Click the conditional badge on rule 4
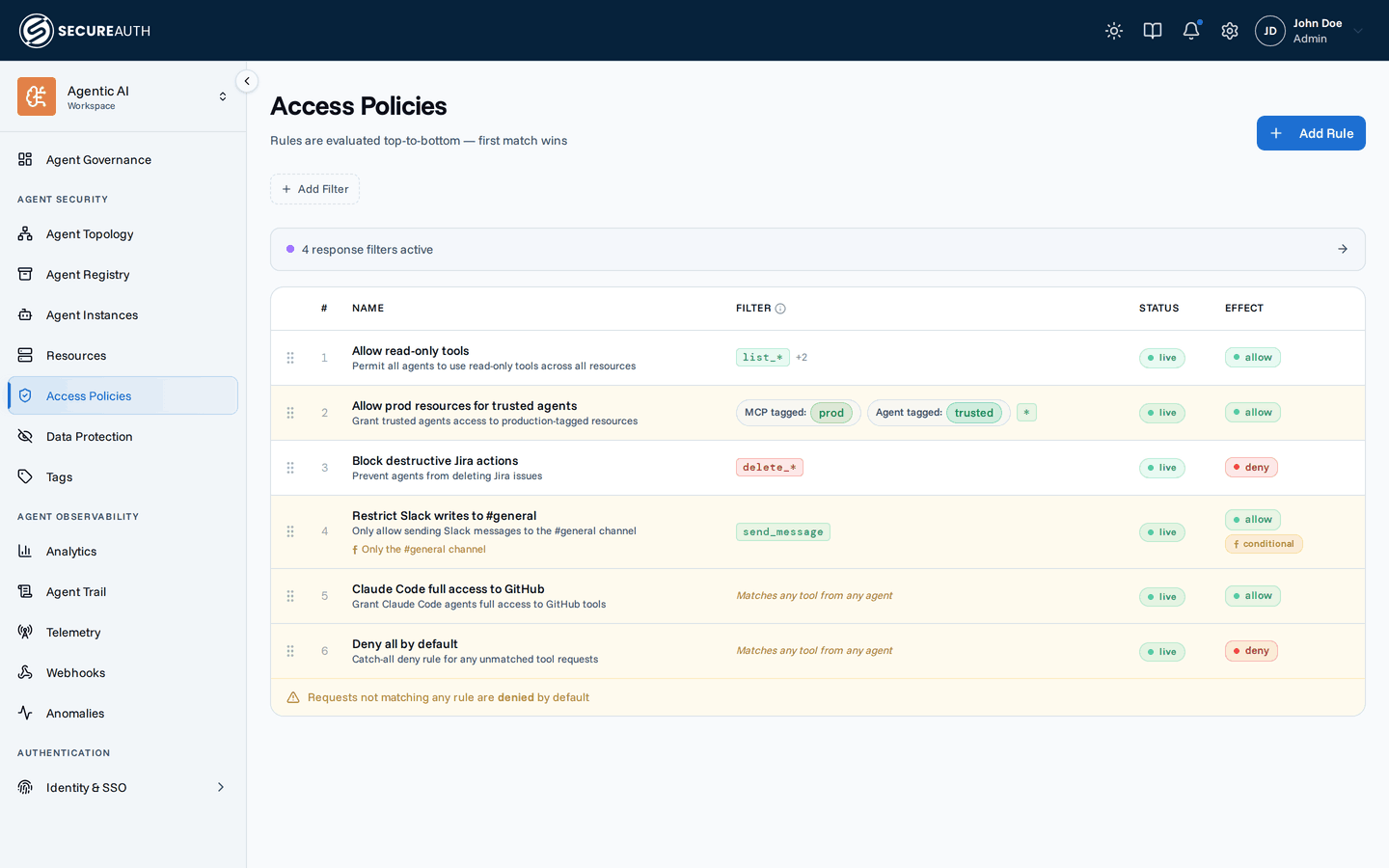Screen dimensions: 1389x868 [1264, 544]
